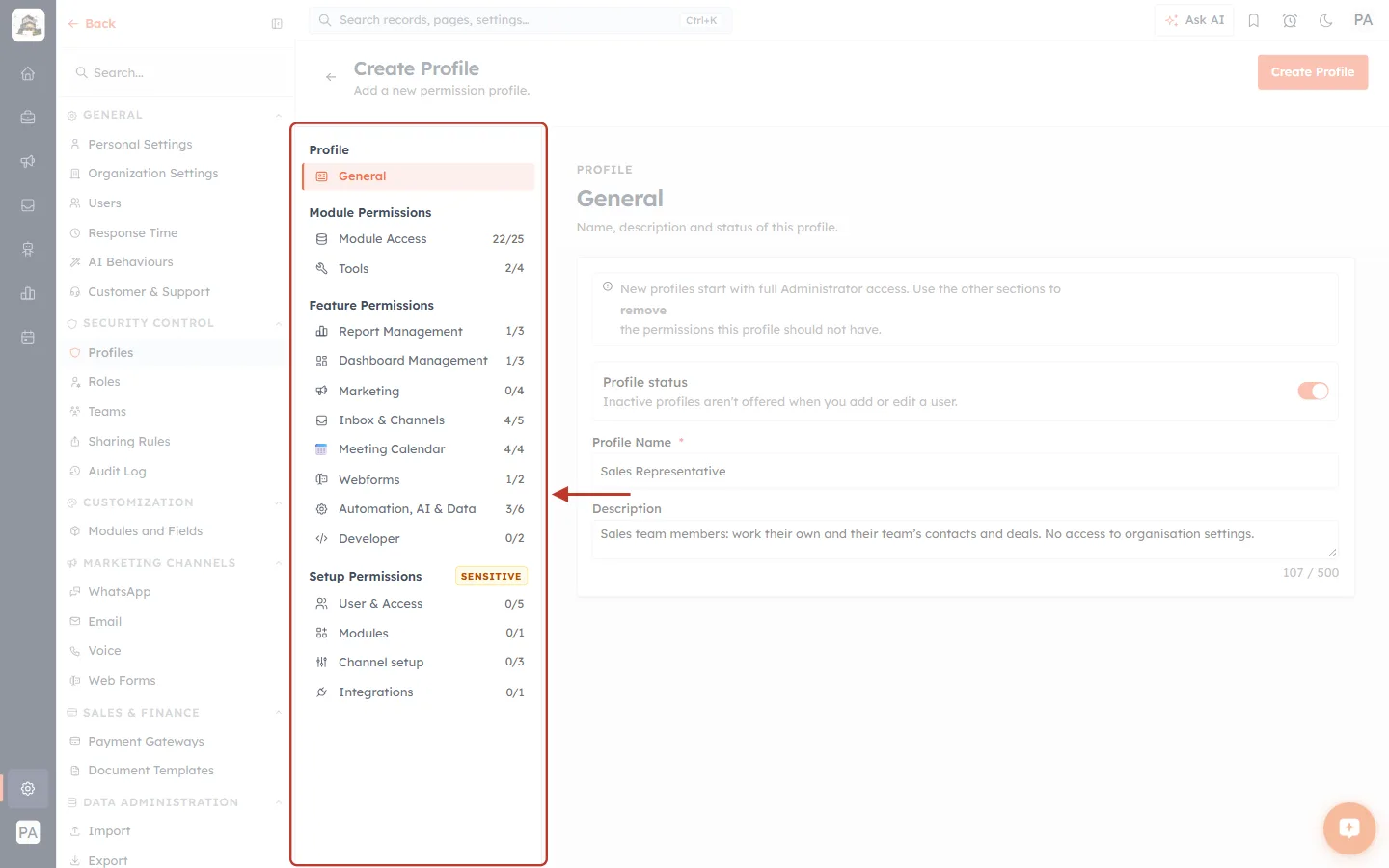Collapse the CUSTOMIZATION section chevron
Image resolution: width=1389 pixels, height=868 pixels.
point(279,502)
